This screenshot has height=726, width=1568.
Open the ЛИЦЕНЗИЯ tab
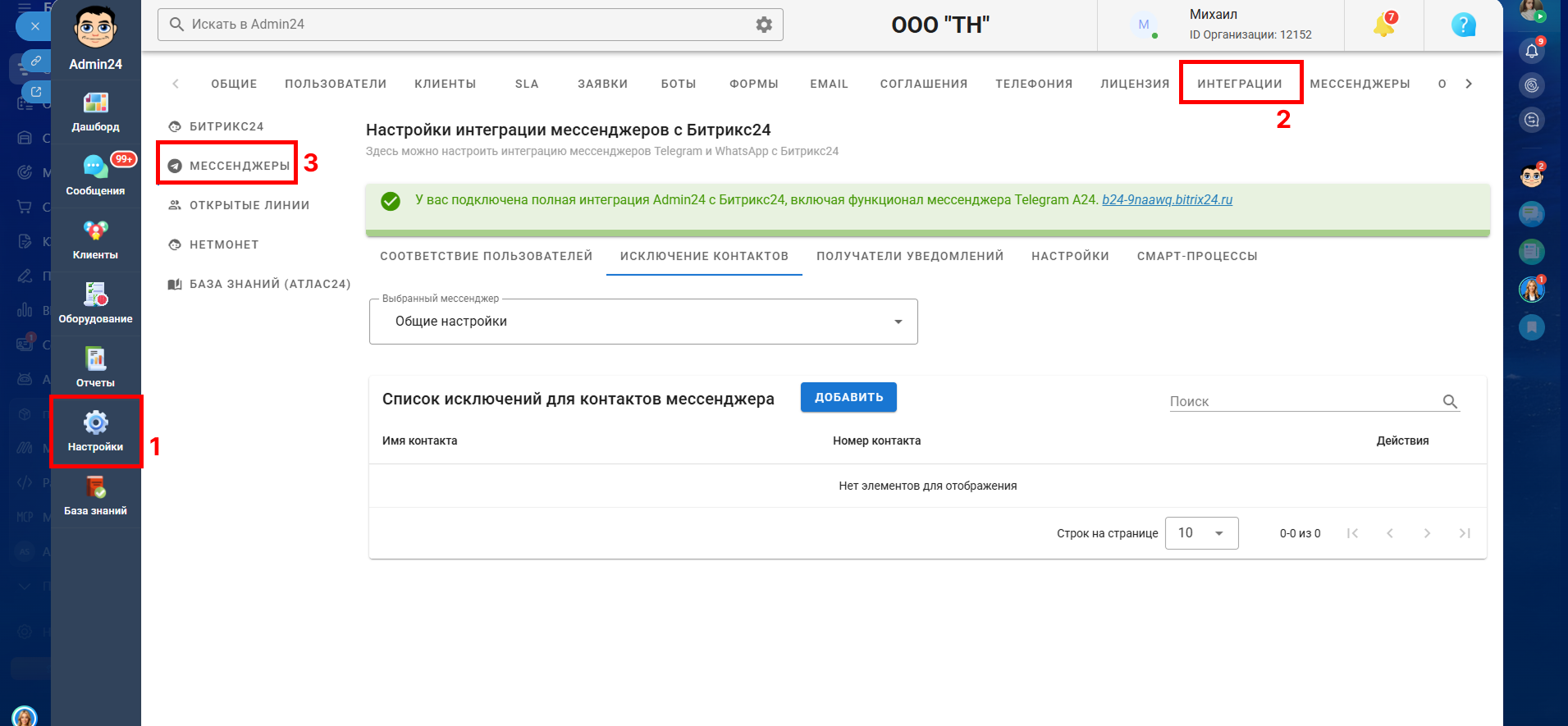point(1135,84)
